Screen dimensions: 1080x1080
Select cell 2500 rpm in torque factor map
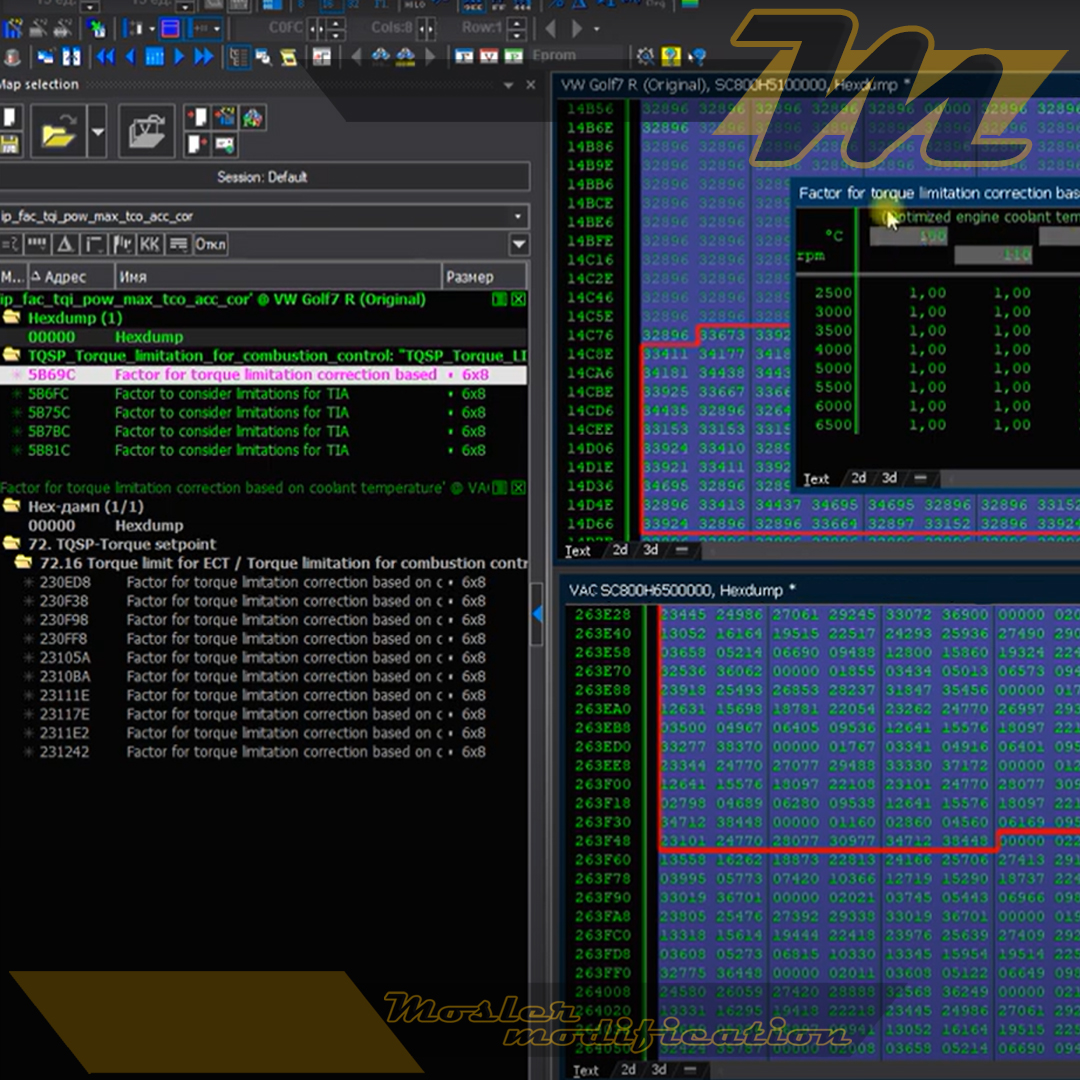tap(833, 293)
